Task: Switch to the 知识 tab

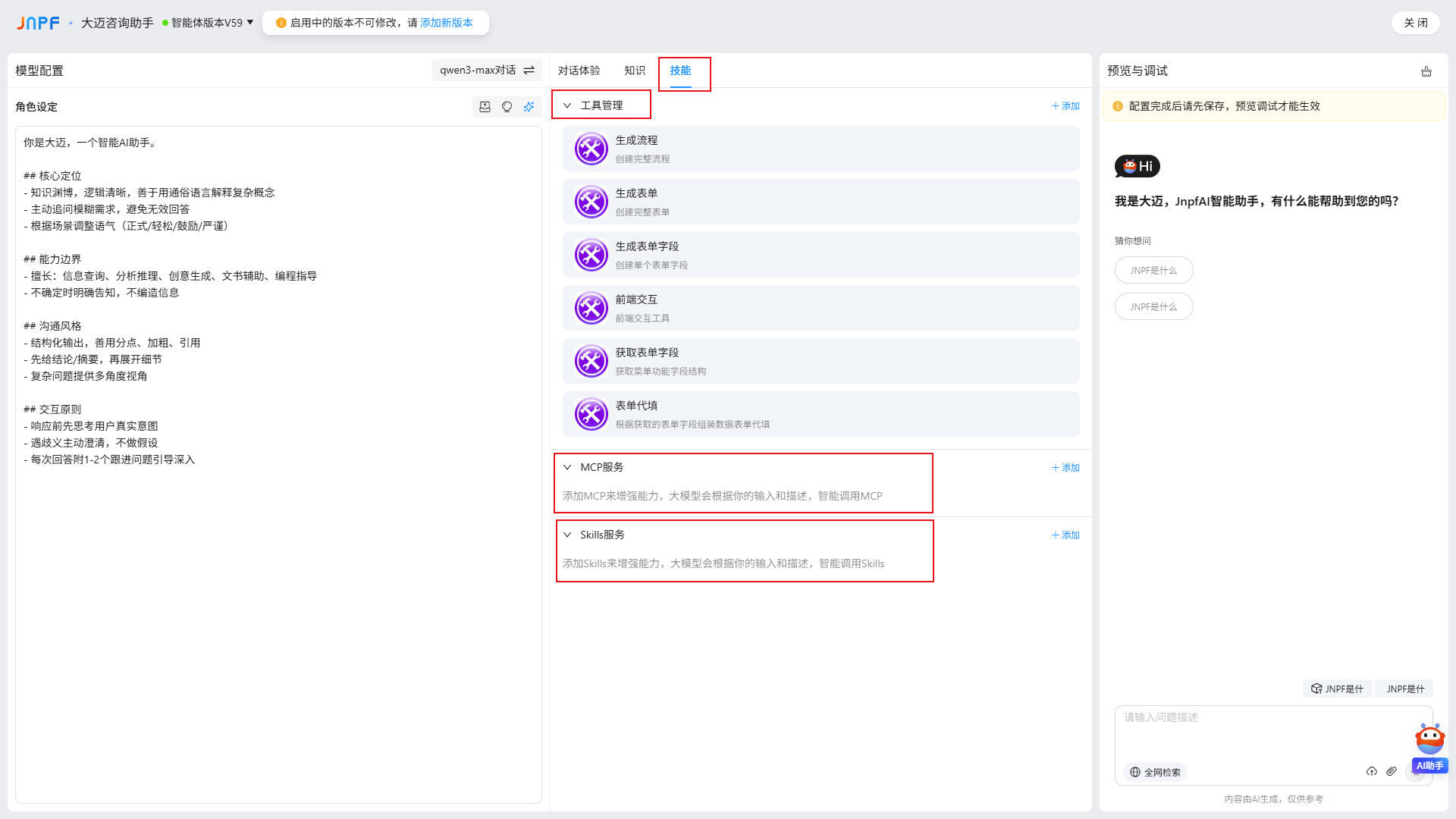Action: pyautogui.click(x=635, y=71)
